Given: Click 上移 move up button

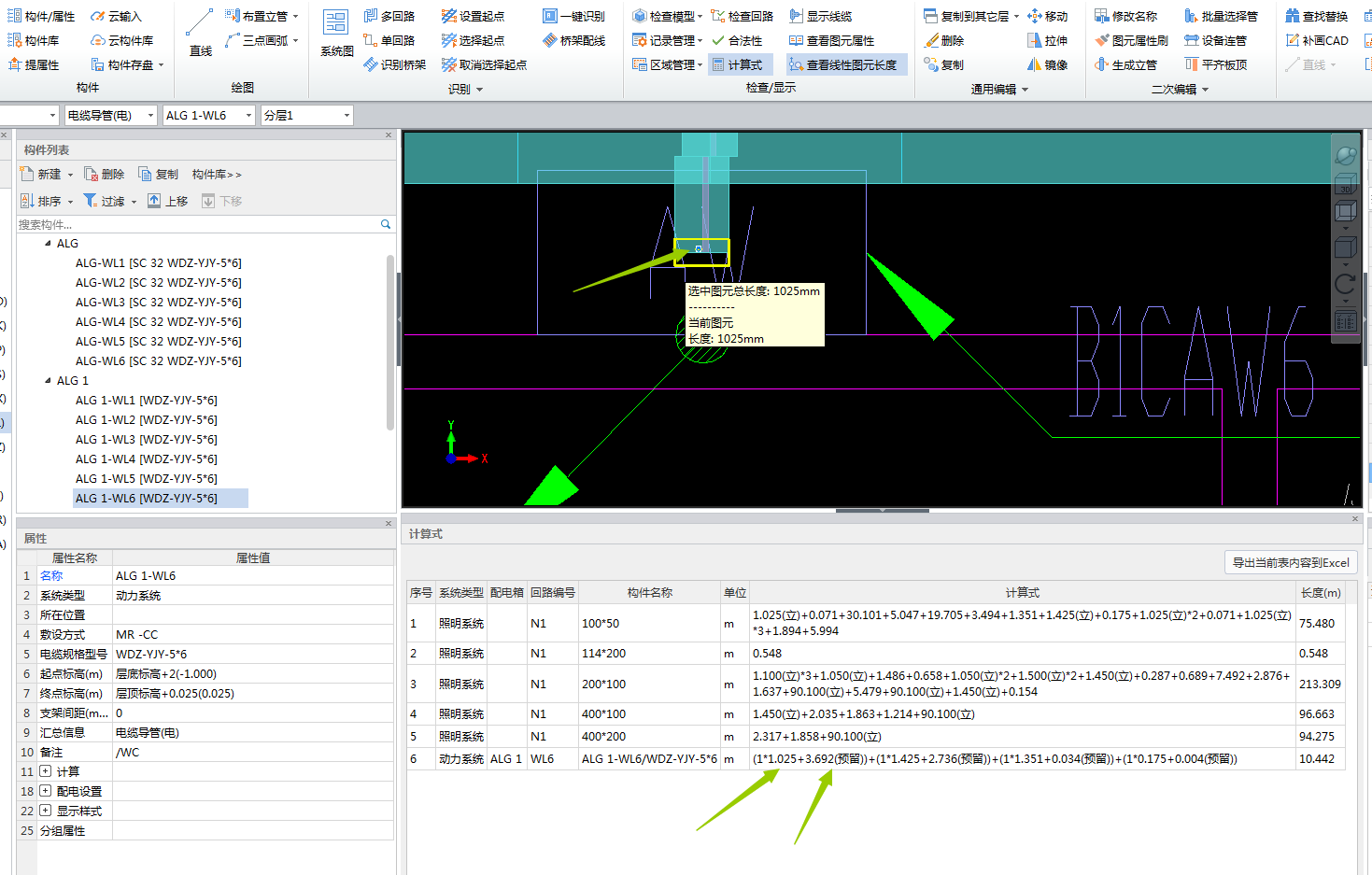Looking at the screenshot, I should click(168, 201).
